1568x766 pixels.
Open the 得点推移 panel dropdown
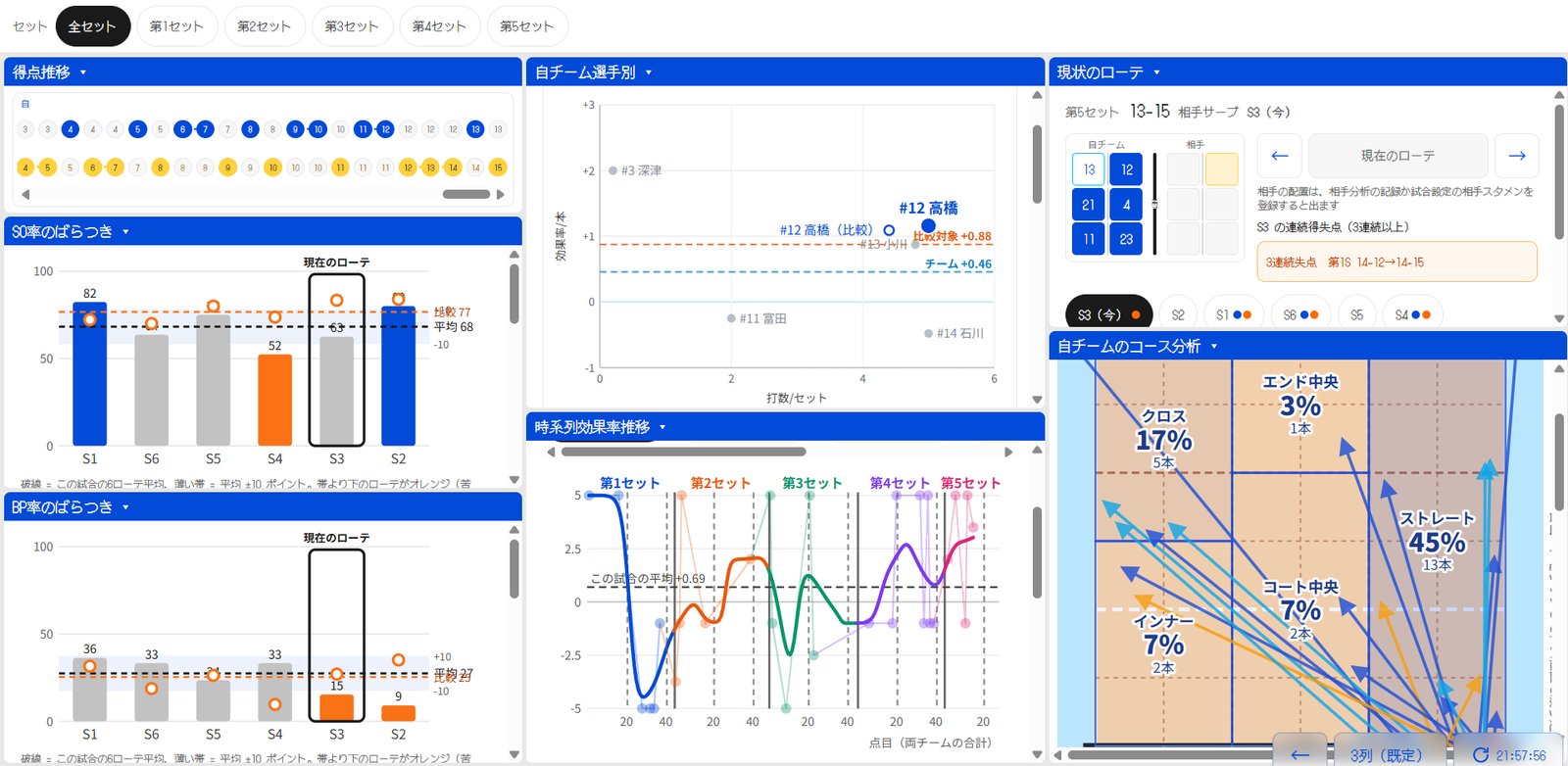tap(83, 72)
